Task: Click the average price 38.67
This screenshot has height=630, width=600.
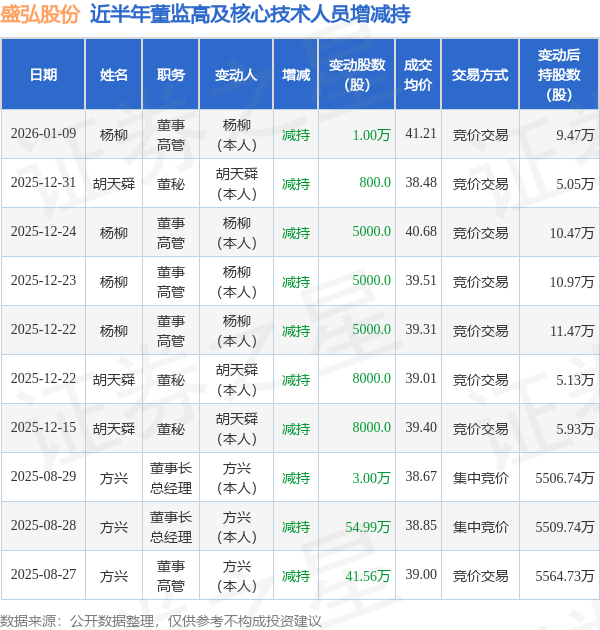Action: pyautogui.click(x=421, y=476)
